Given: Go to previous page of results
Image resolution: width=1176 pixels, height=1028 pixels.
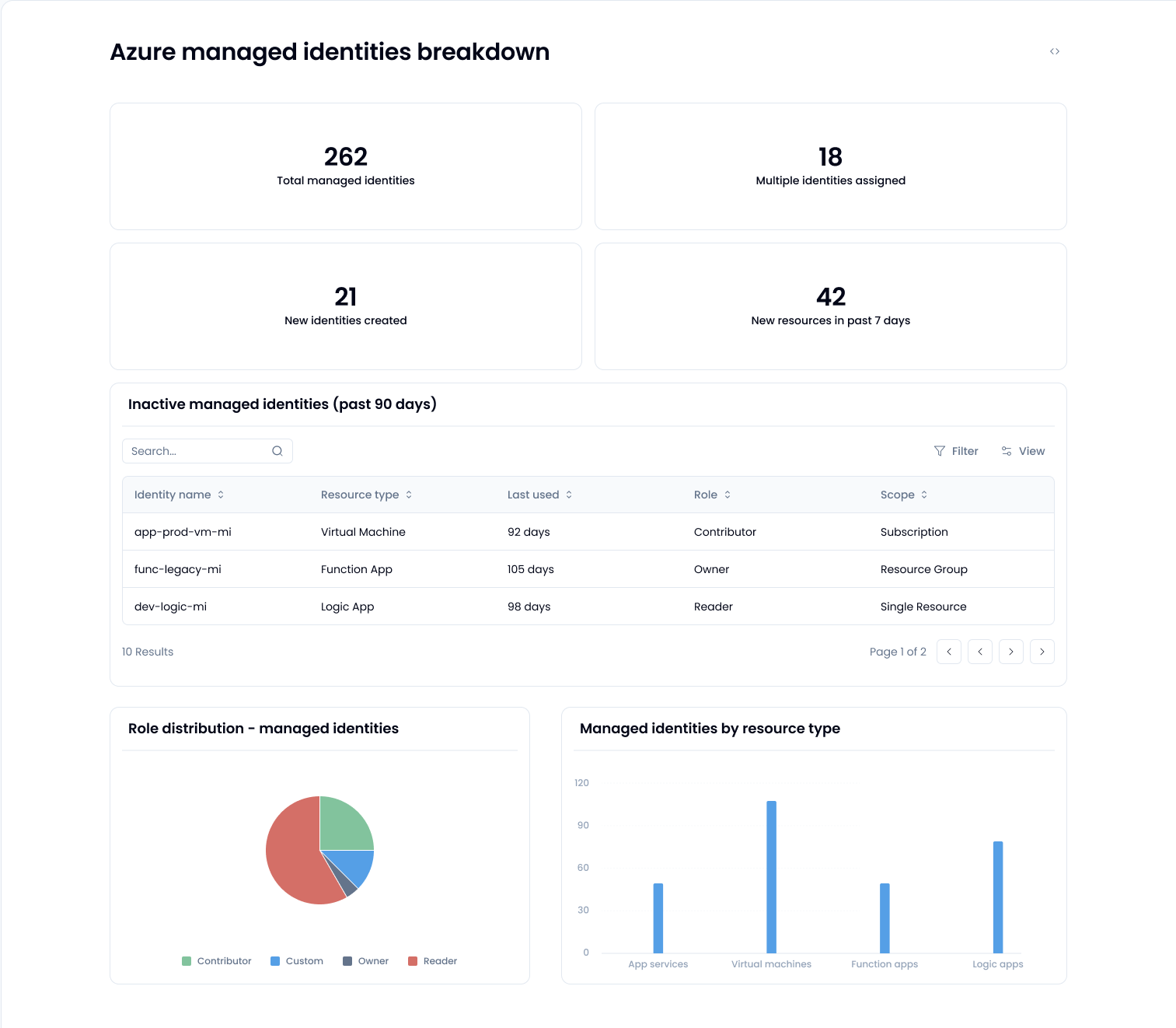Looking at the screenshot, I should tap(980, 652).
